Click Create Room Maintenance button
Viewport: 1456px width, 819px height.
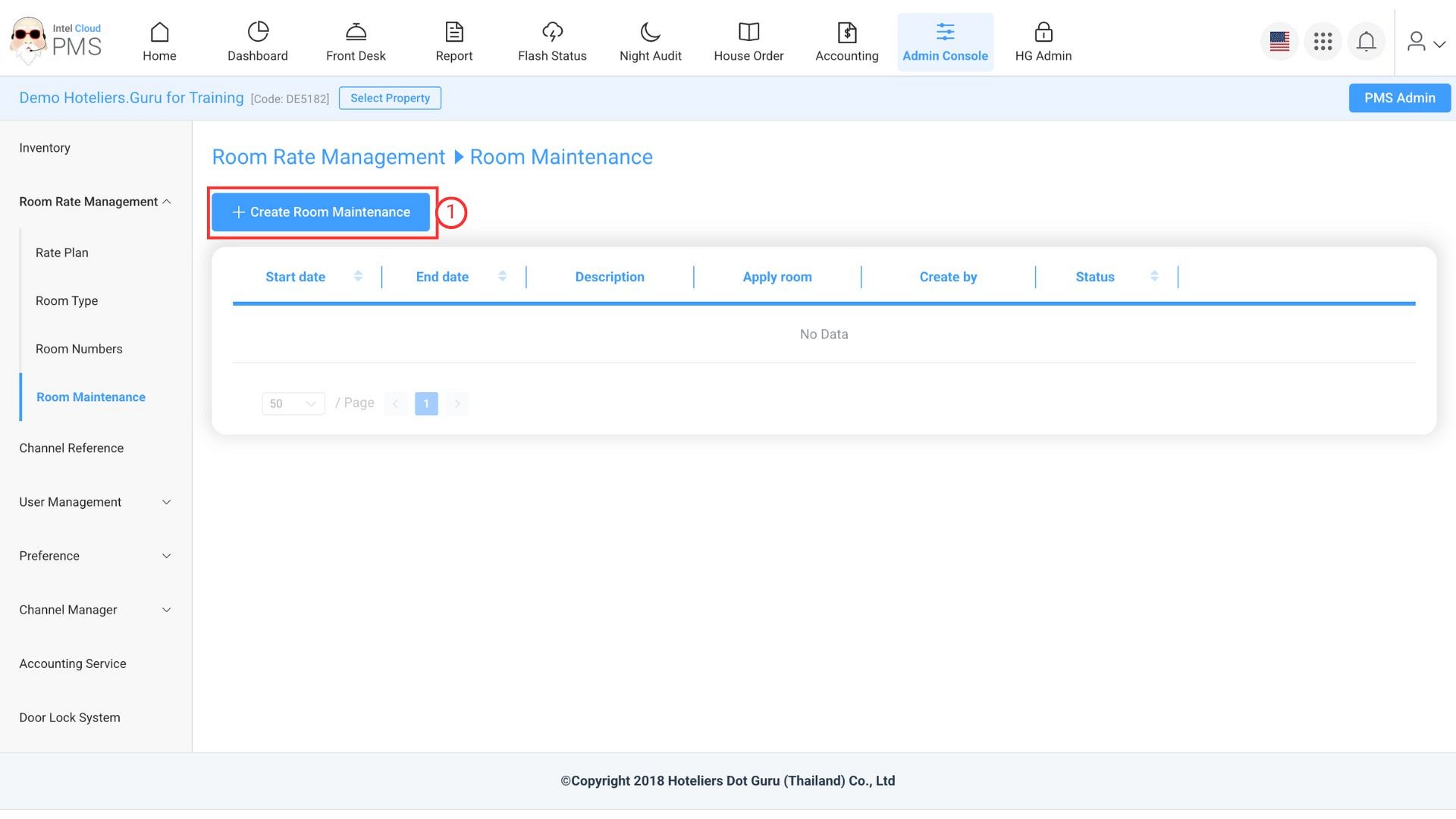coord(321,212)
